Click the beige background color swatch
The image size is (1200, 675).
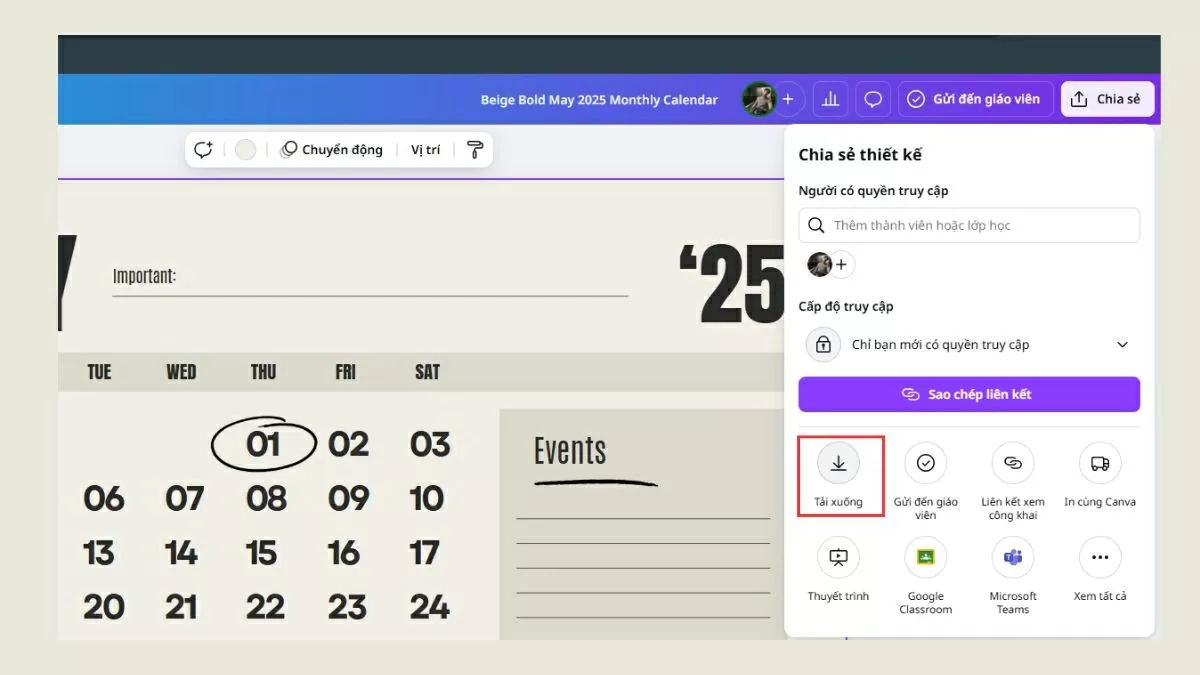(245, 150)
